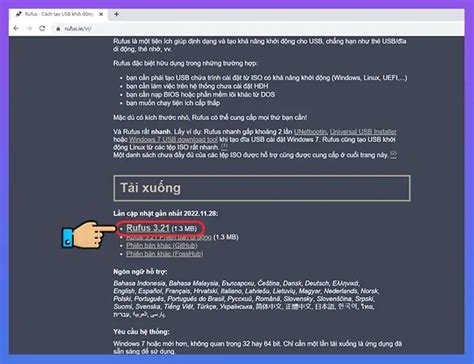Open the Universal USB Installer link
The image size is (474, 364).
(x=363, y=132)
